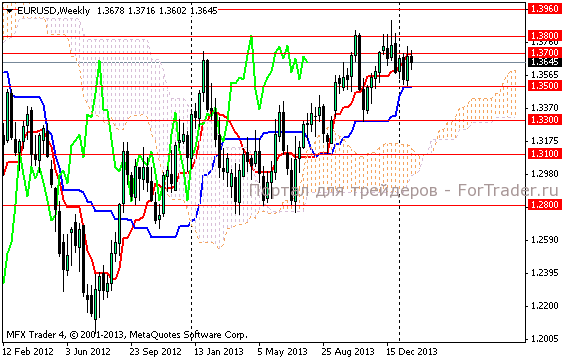Click the 23 Sep 2012 date label
The width and height of the screenshot is (565, 360).
pos(156,351)
